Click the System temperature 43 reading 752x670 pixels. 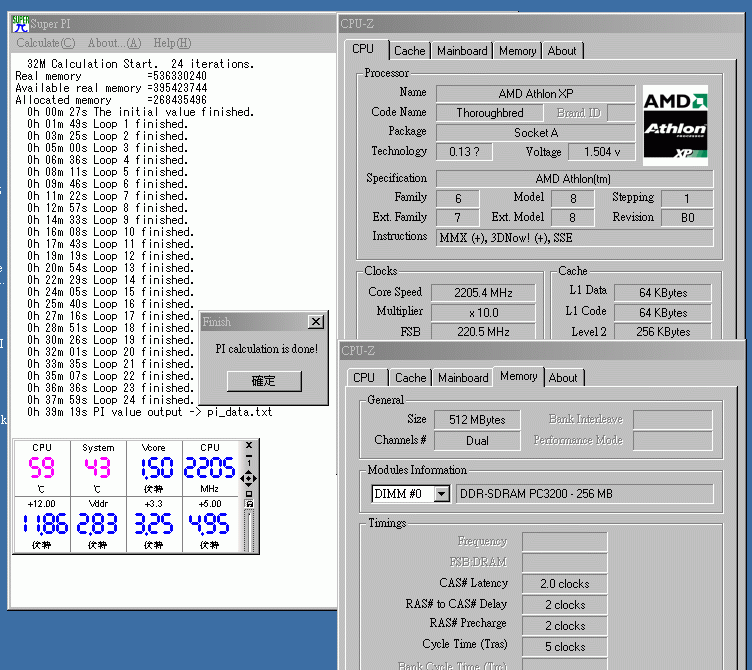tap(98, 468)
